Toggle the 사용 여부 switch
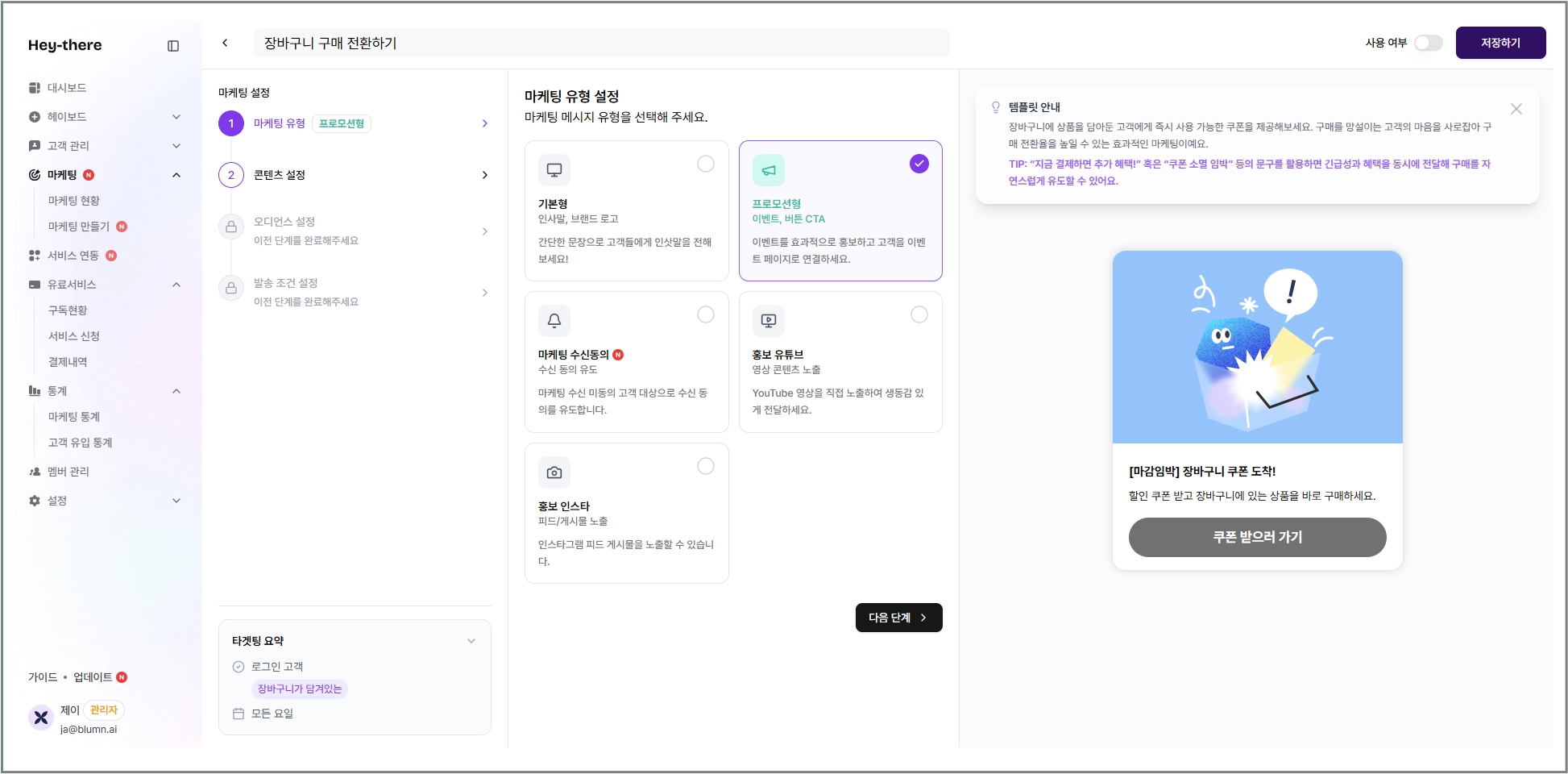Screen dimensions: 1568x774 tap(1429, 43)
